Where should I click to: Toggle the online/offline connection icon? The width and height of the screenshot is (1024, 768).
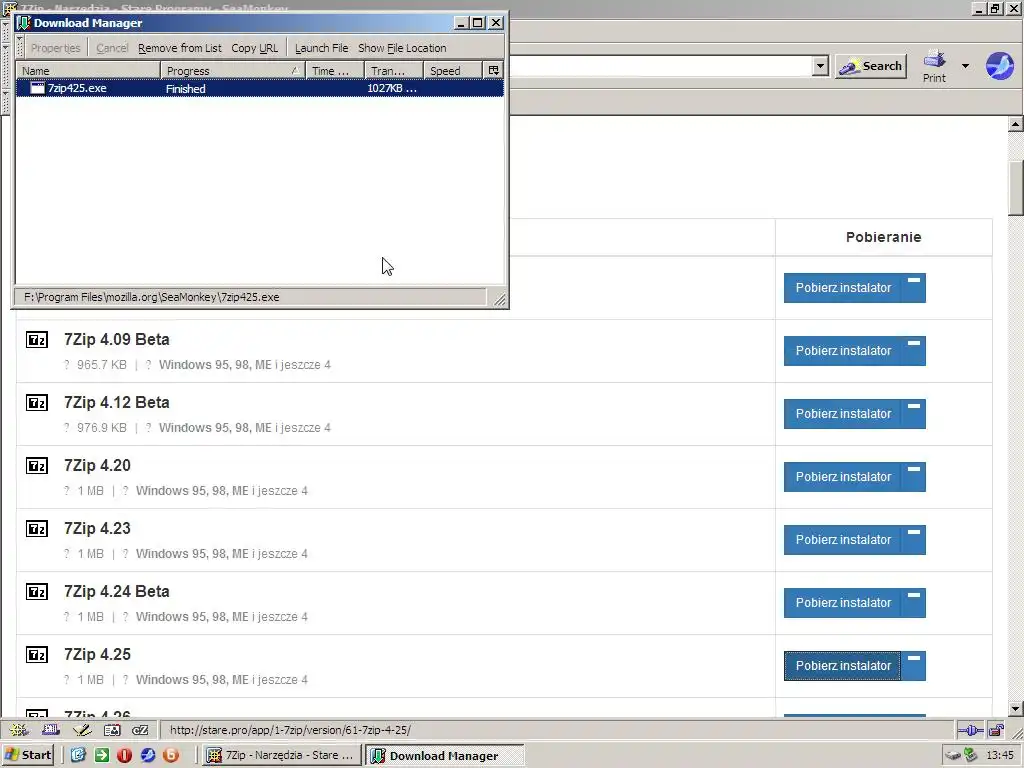[x=970, y=730]
